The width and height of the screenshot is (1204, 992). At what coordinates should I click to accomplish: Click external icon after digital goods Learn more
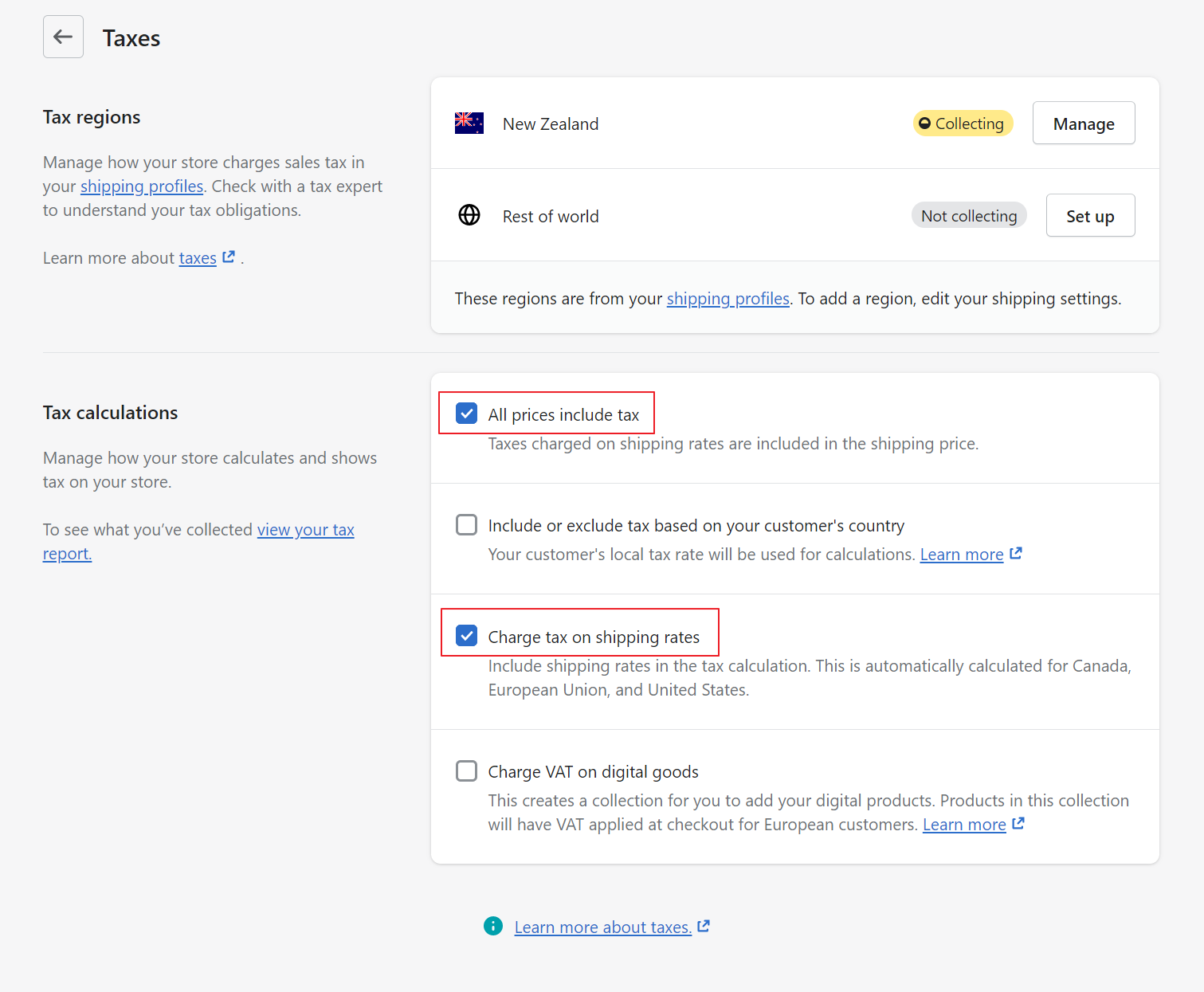coord(1018,823)
